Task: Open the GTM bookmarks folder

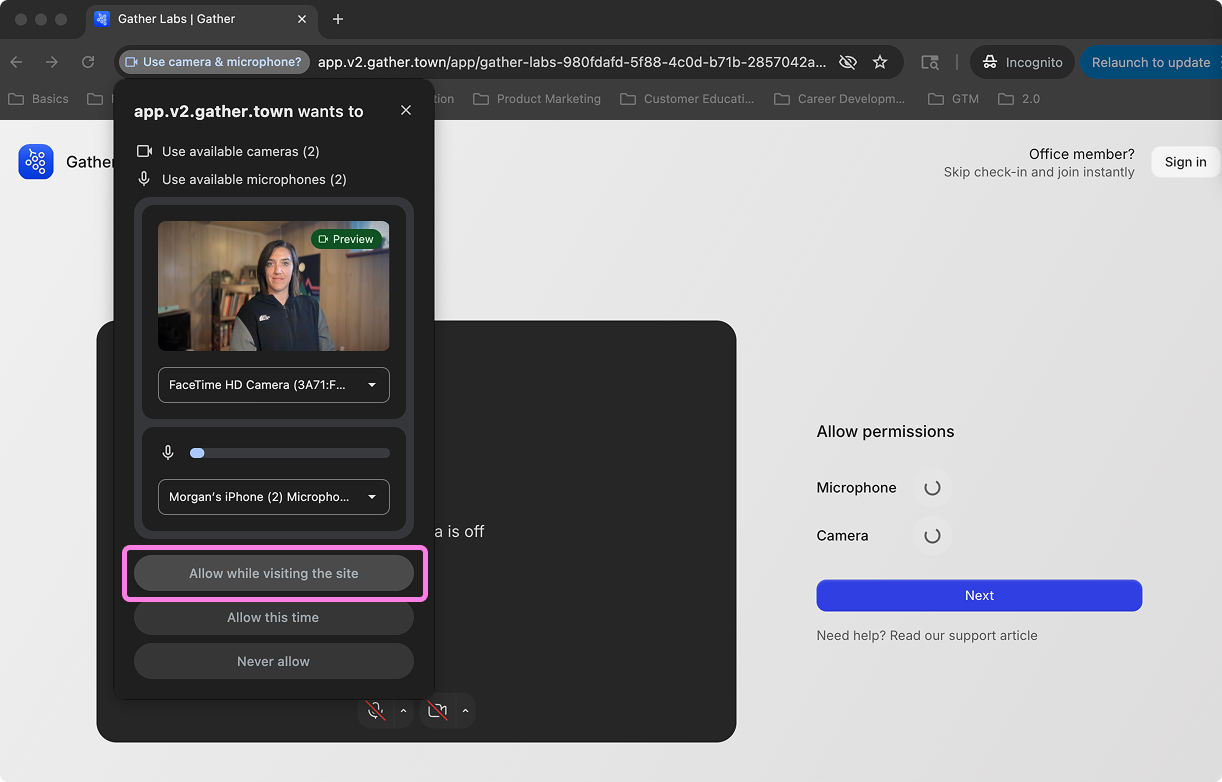Action: (x=954, y=99)
